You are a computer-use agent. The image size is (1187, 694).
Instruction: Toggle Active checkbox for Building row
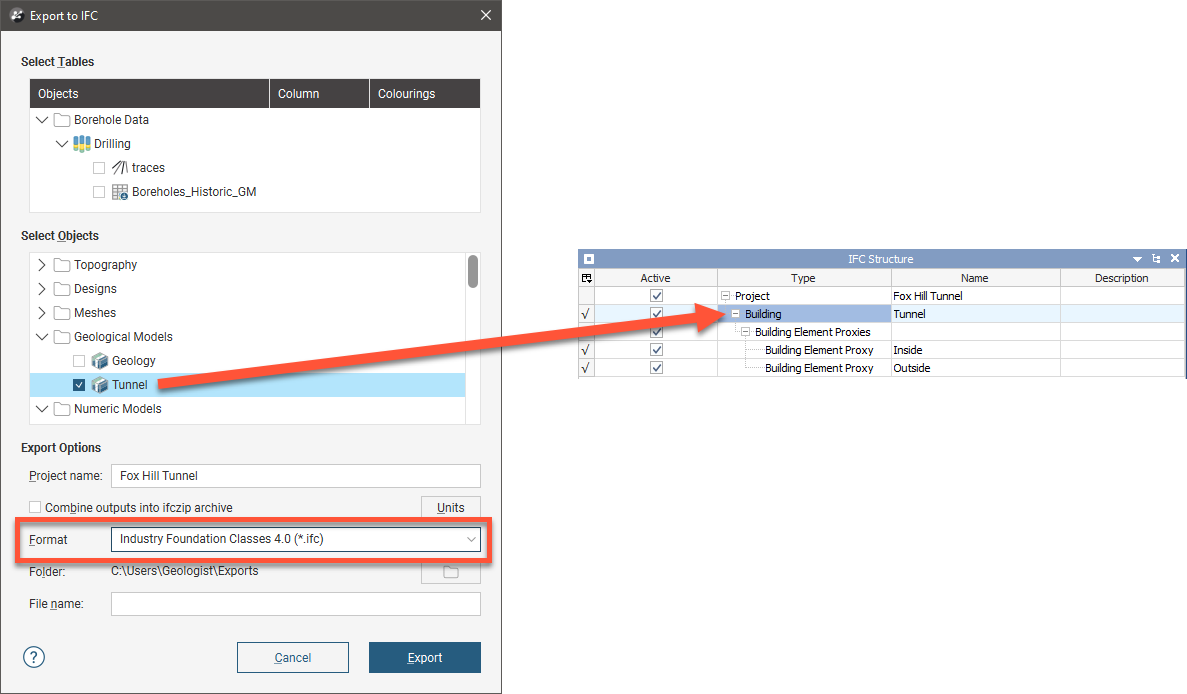click(656, 314)
